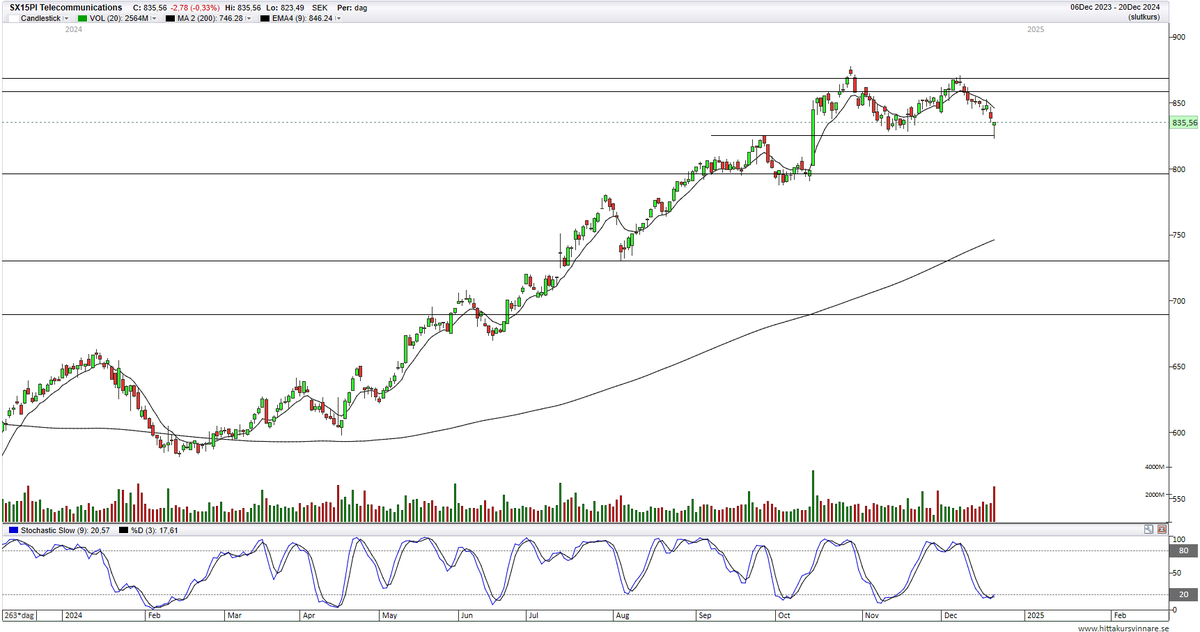Click the white Candlestick color swatch
The image size is (1200, 632).
pos(13,18)
